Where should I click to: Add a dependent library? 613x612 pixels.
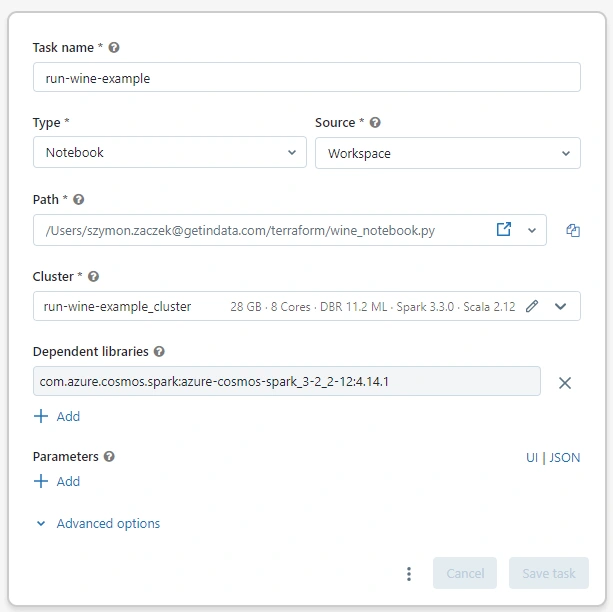point(57,416)
